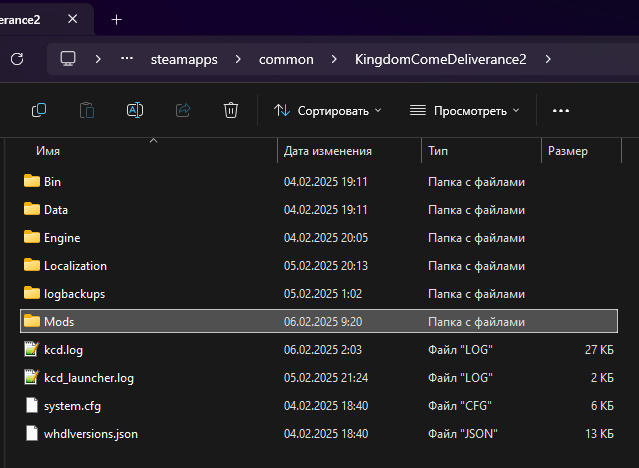
Task: Open the Просмотреть view dropdown
Action: pos(464,110)
